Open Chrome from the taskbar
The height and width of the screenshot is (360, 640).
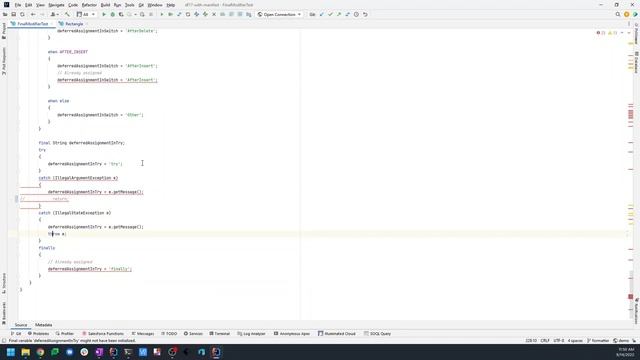40,352
